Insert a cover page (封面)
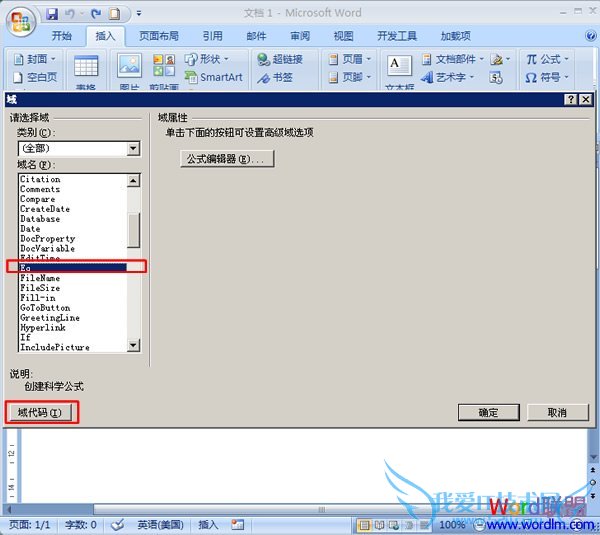Screen dimensions: 600x535 click(x=34, y=59)
